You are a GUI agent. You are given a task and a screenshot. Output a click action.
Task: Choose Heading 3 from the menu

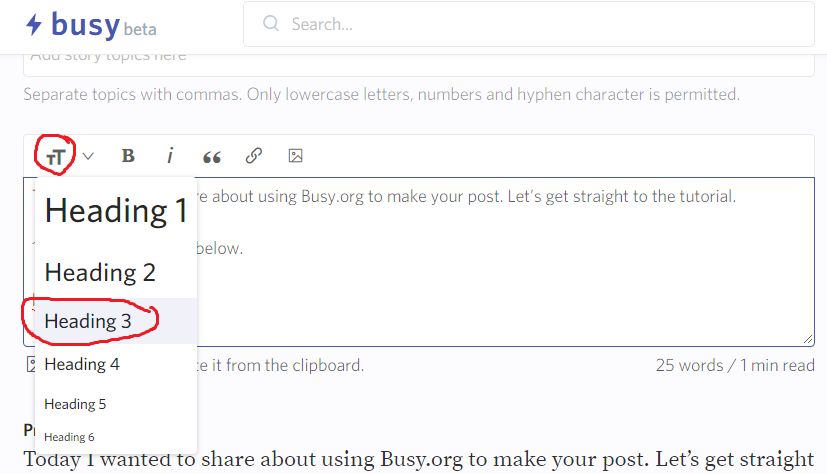coord(116,321)
